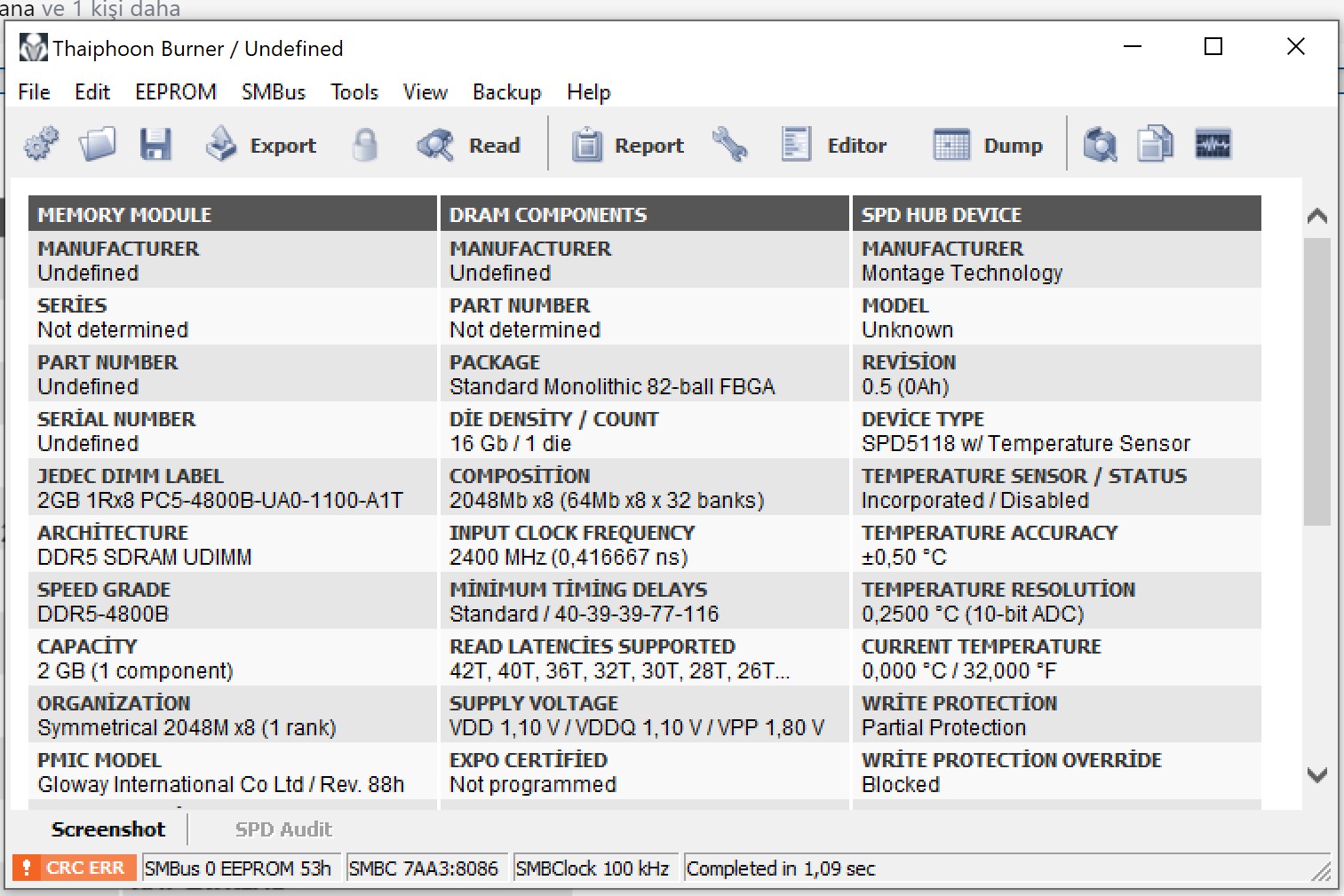1344x896 pixels.
Task: Click the wrench tool icon
Action: coord(730,144)
